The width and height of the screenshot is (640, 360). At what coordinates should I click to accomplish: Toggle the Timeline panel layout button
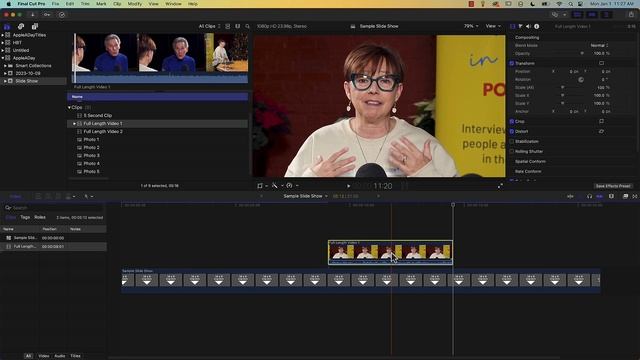[592, 15]
